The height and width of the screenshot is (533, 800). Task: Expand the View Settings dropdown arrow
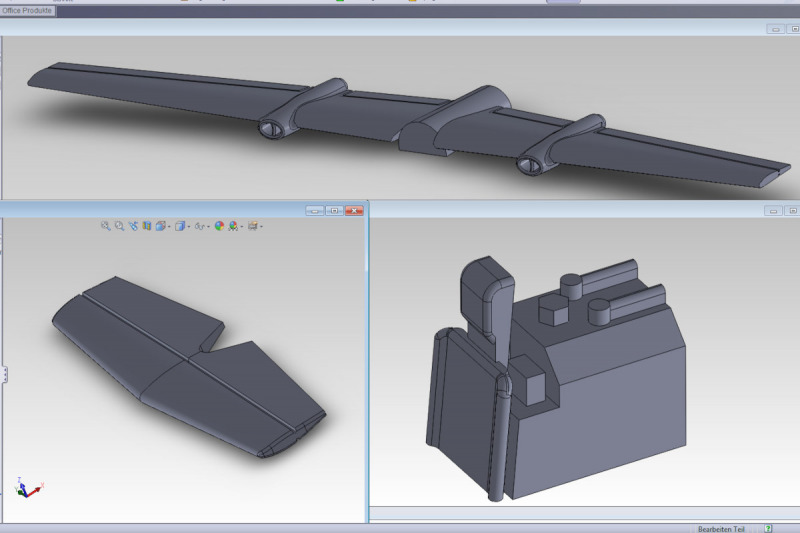(261, 226)
